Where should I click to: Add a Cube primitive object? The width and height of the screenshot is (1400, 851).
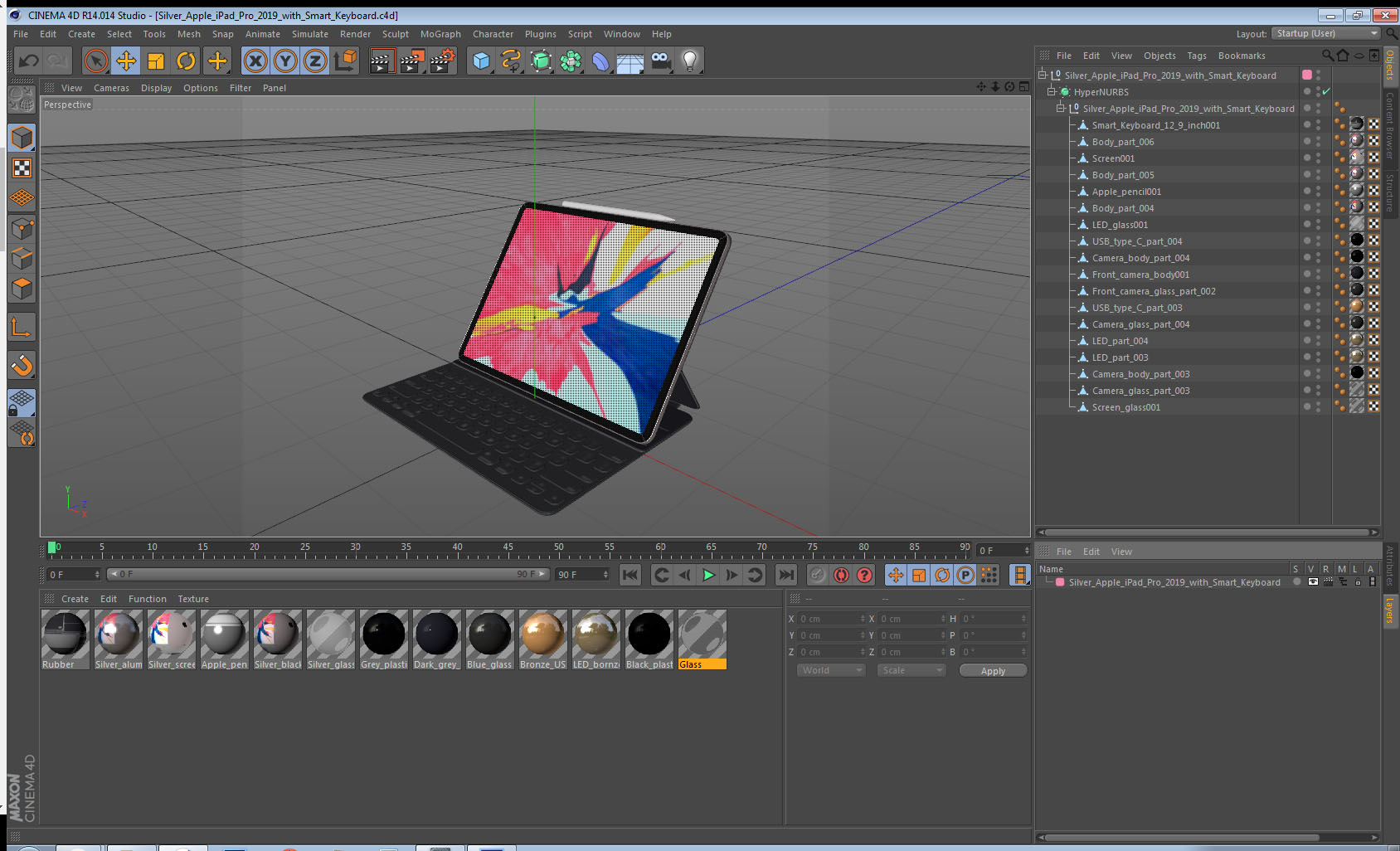click(481, 61)
